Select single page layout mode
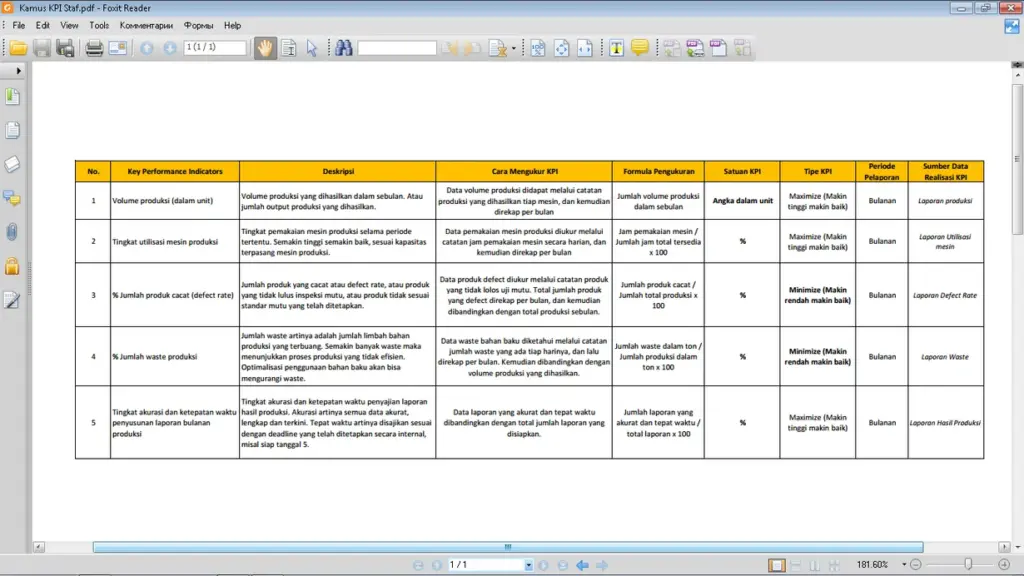The image size is (1024, 576). tap(776, 565)
